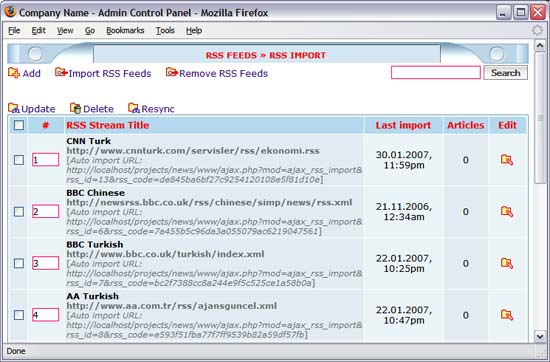This screenshot has height=362, width=550.
Task: Check the CNN Turk row checkbox
Action: point(19,160)
